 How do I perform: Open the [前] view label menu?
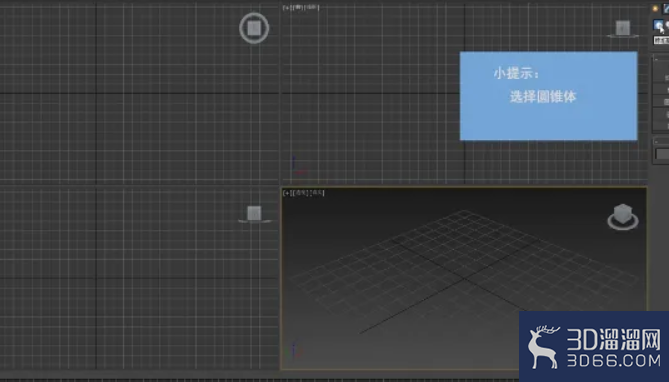297,7
